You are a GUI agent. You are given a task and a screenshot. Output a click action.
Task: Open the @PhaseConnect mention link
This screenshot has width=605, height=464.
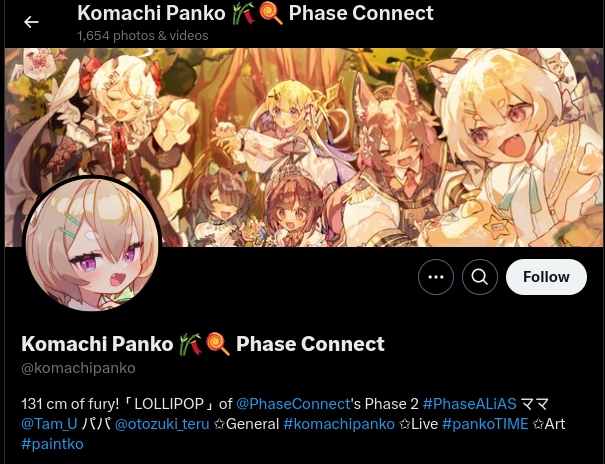pyautogui.click(x=293, y=404)
